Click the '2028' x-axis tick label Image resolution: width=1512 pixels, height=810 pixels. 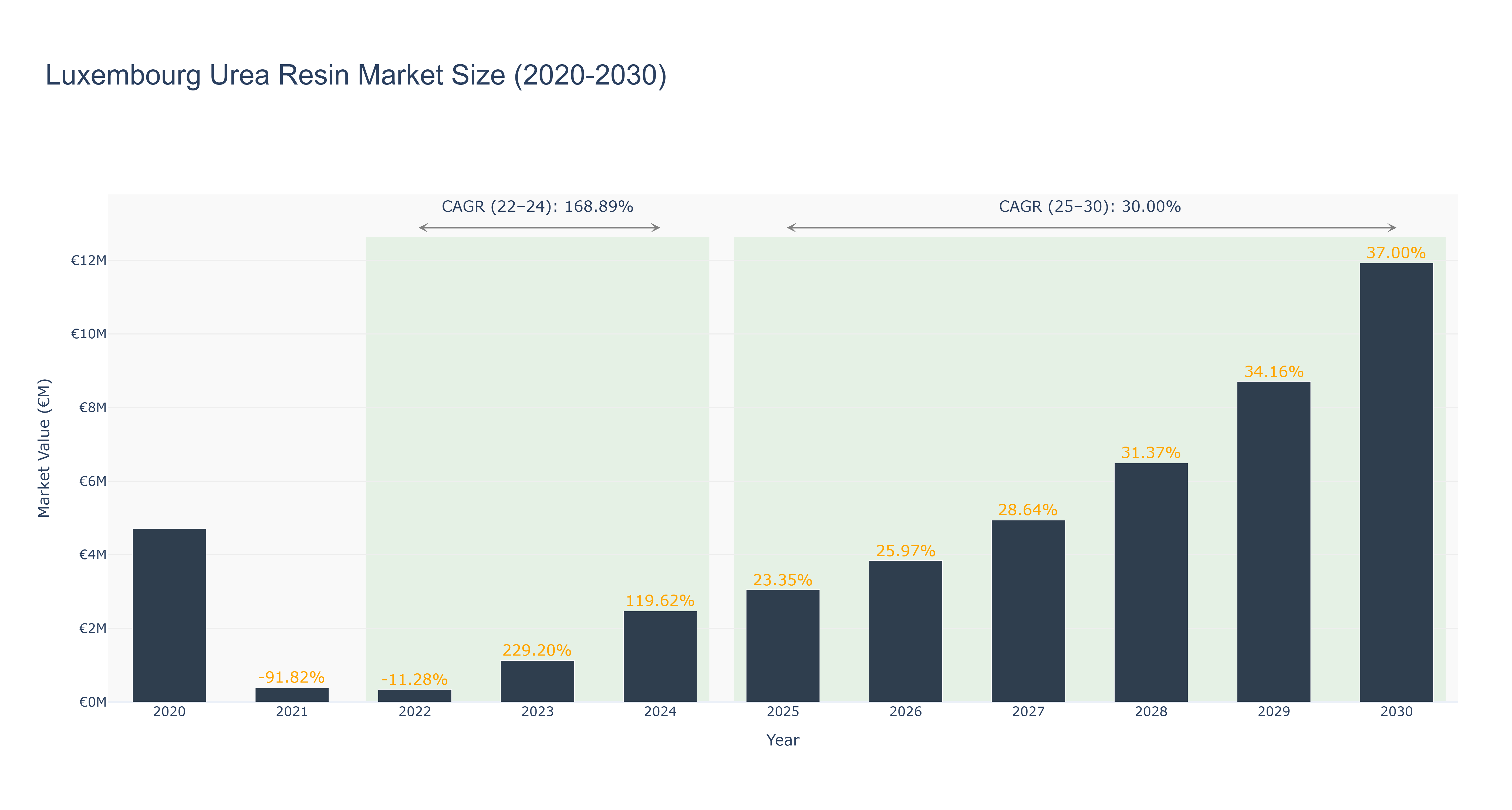click(x=1150, y=712)
